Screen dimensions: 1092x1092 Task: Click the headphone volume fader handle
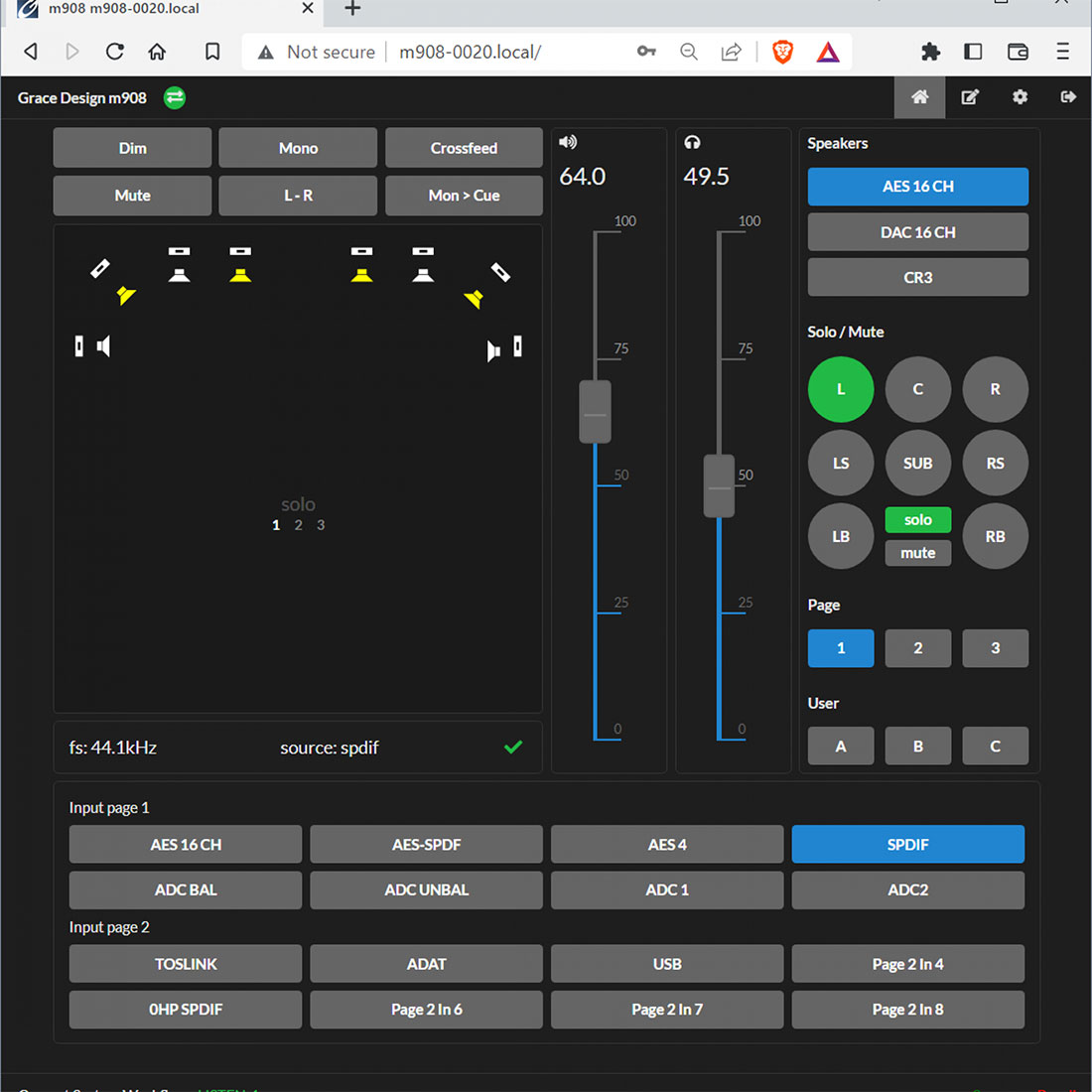[719, 486]
